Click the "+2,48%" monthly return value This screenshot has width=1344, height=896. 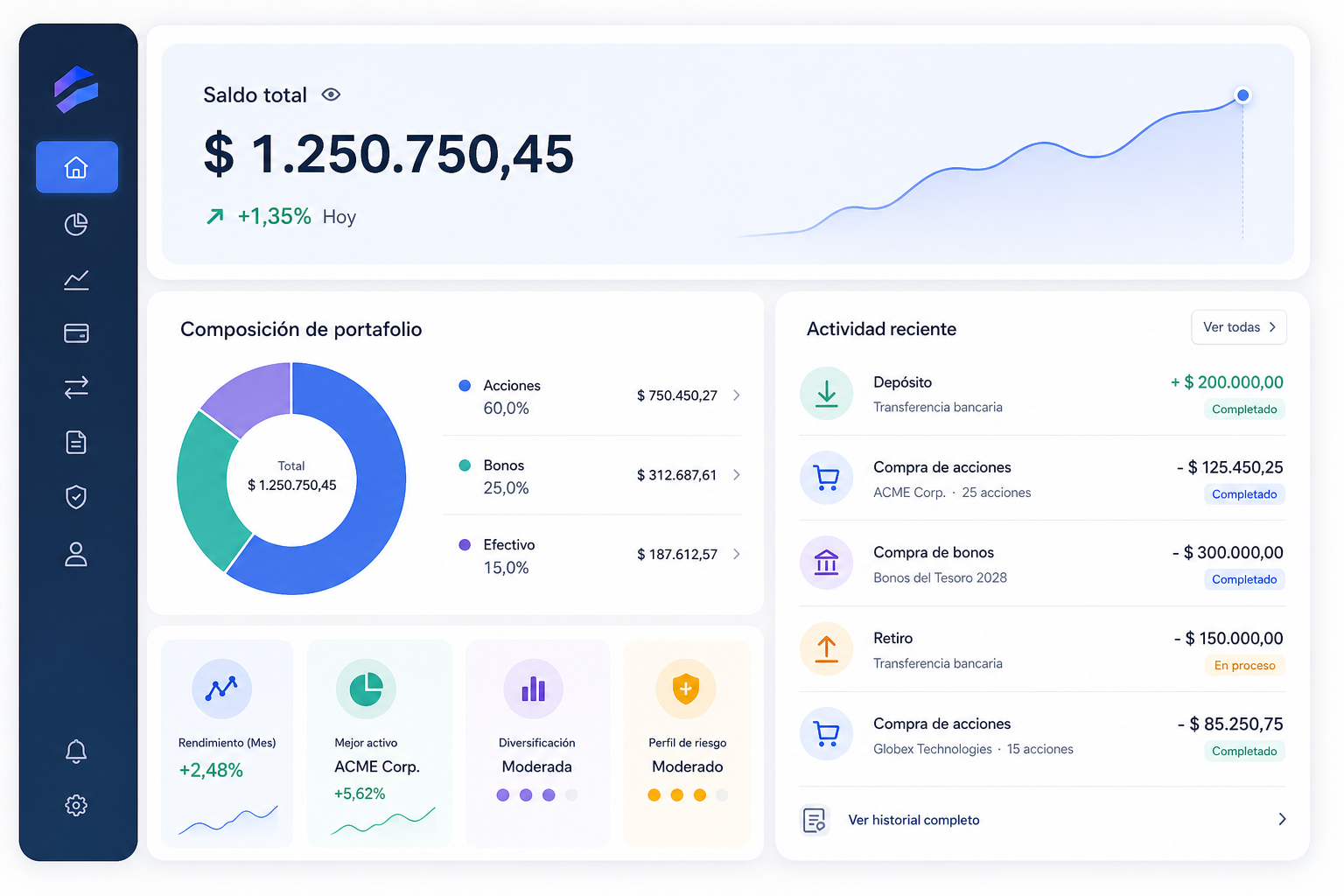tap(211, 770)
